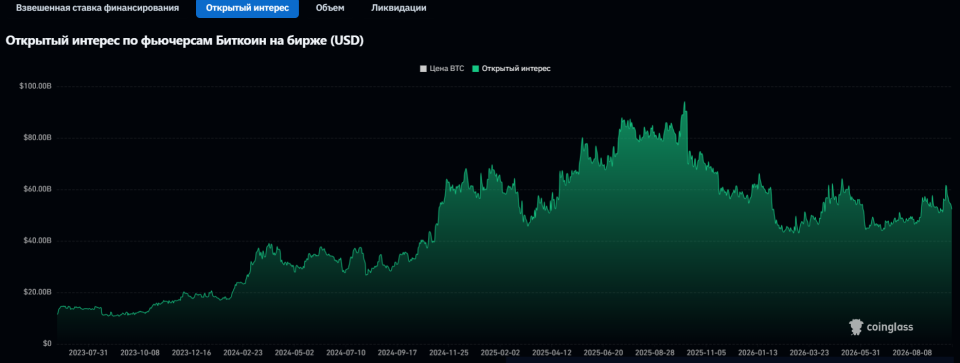Click the $100.00B axis label
The height and width of the screenshot is (363, 960).
36,86
